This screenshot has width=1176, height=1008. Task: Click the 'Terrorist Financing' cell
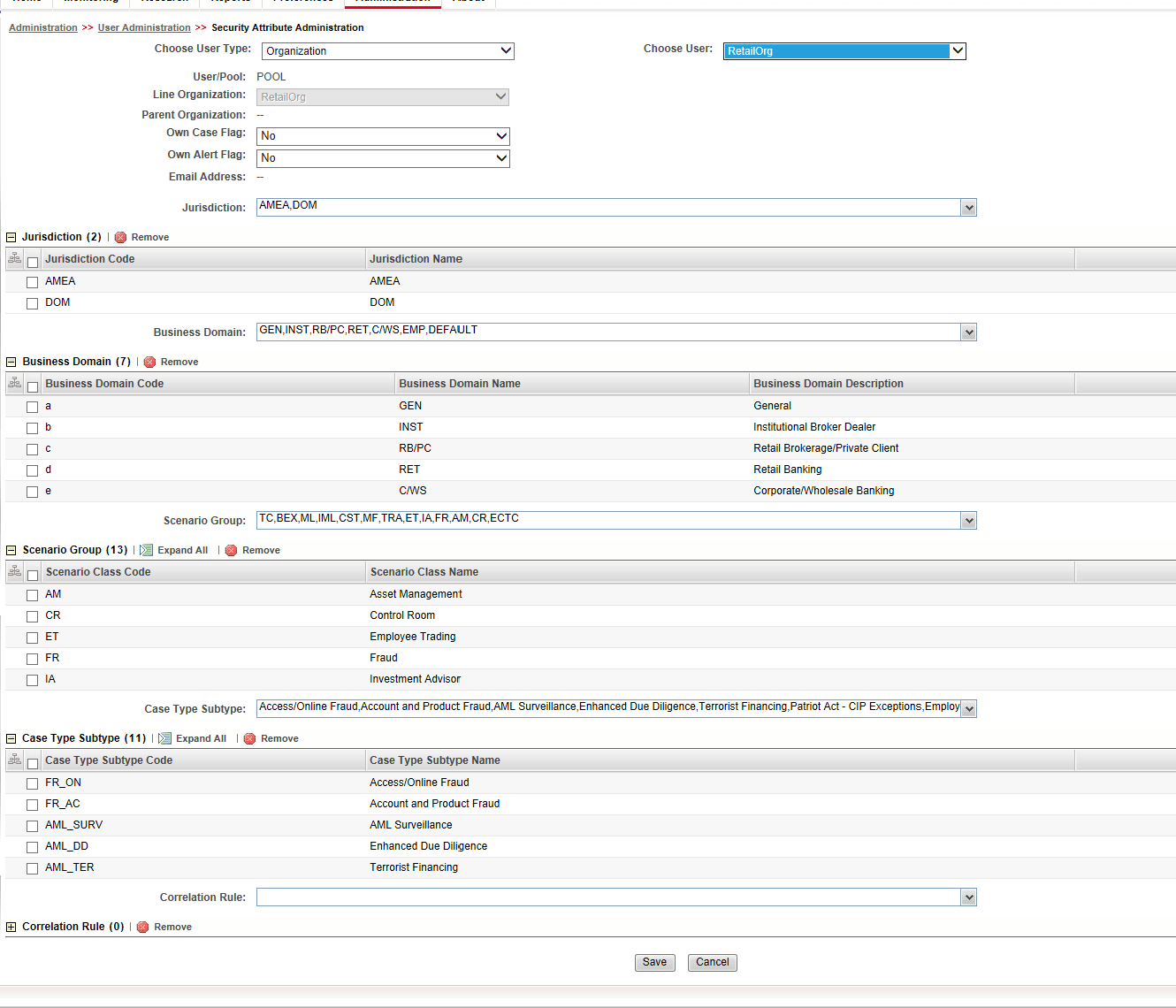[414, 867]
